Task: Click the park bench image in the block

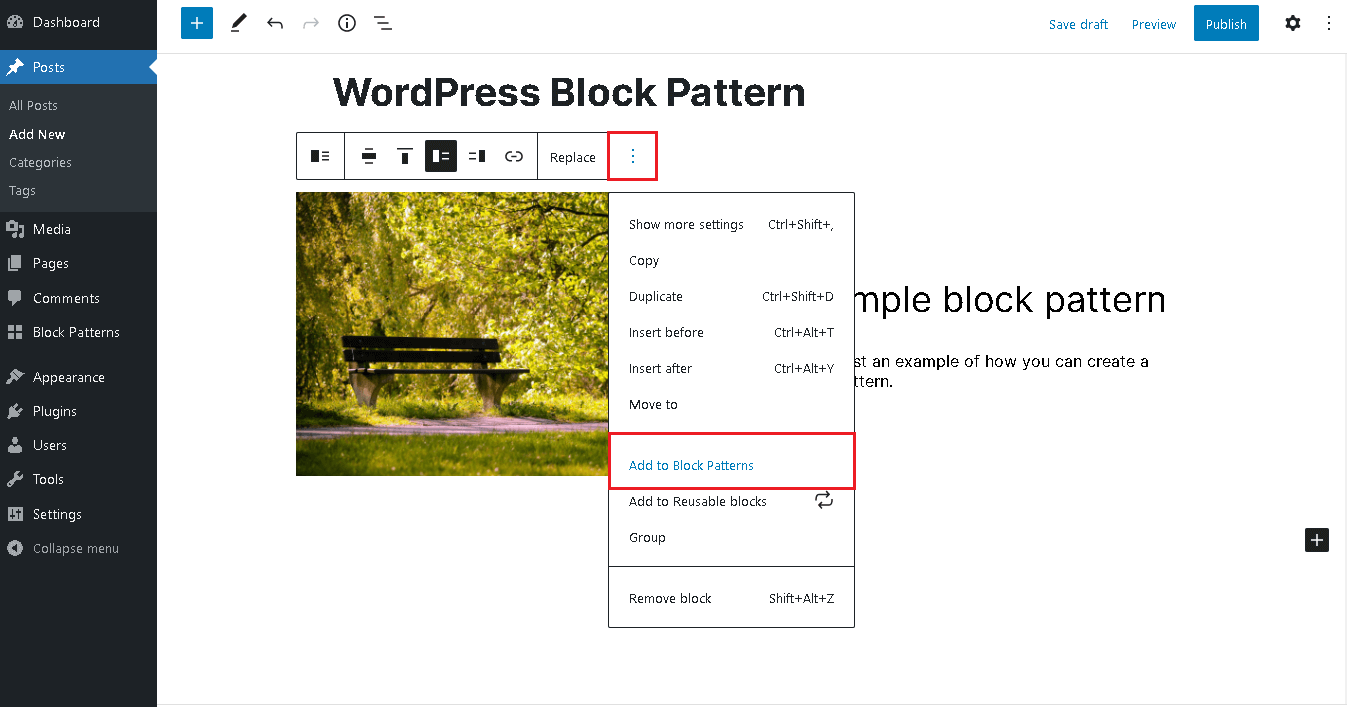Action: click(x=450, y=333)
